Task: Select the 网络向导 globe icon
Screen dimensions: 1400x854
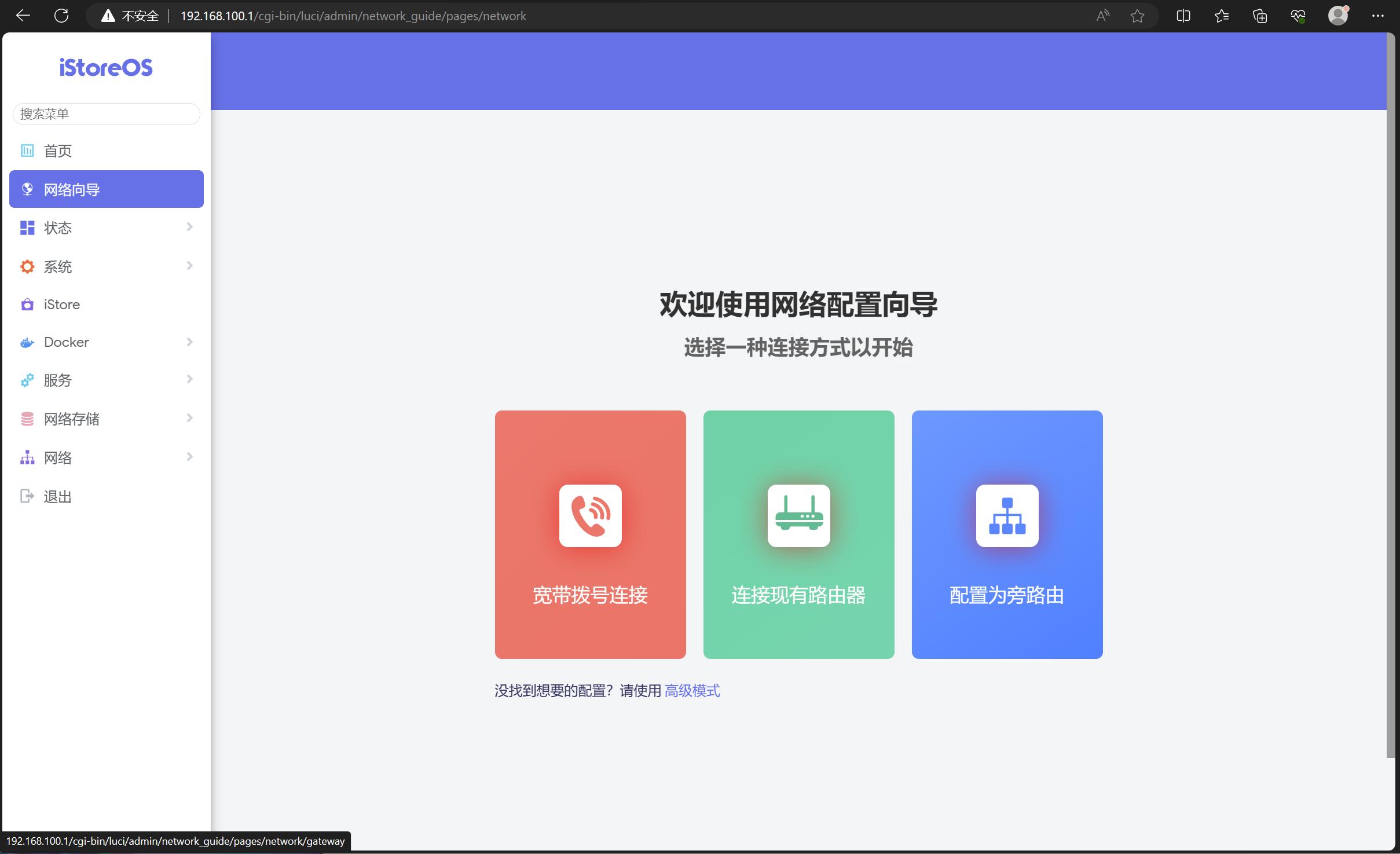Action: tap(27, 189)
